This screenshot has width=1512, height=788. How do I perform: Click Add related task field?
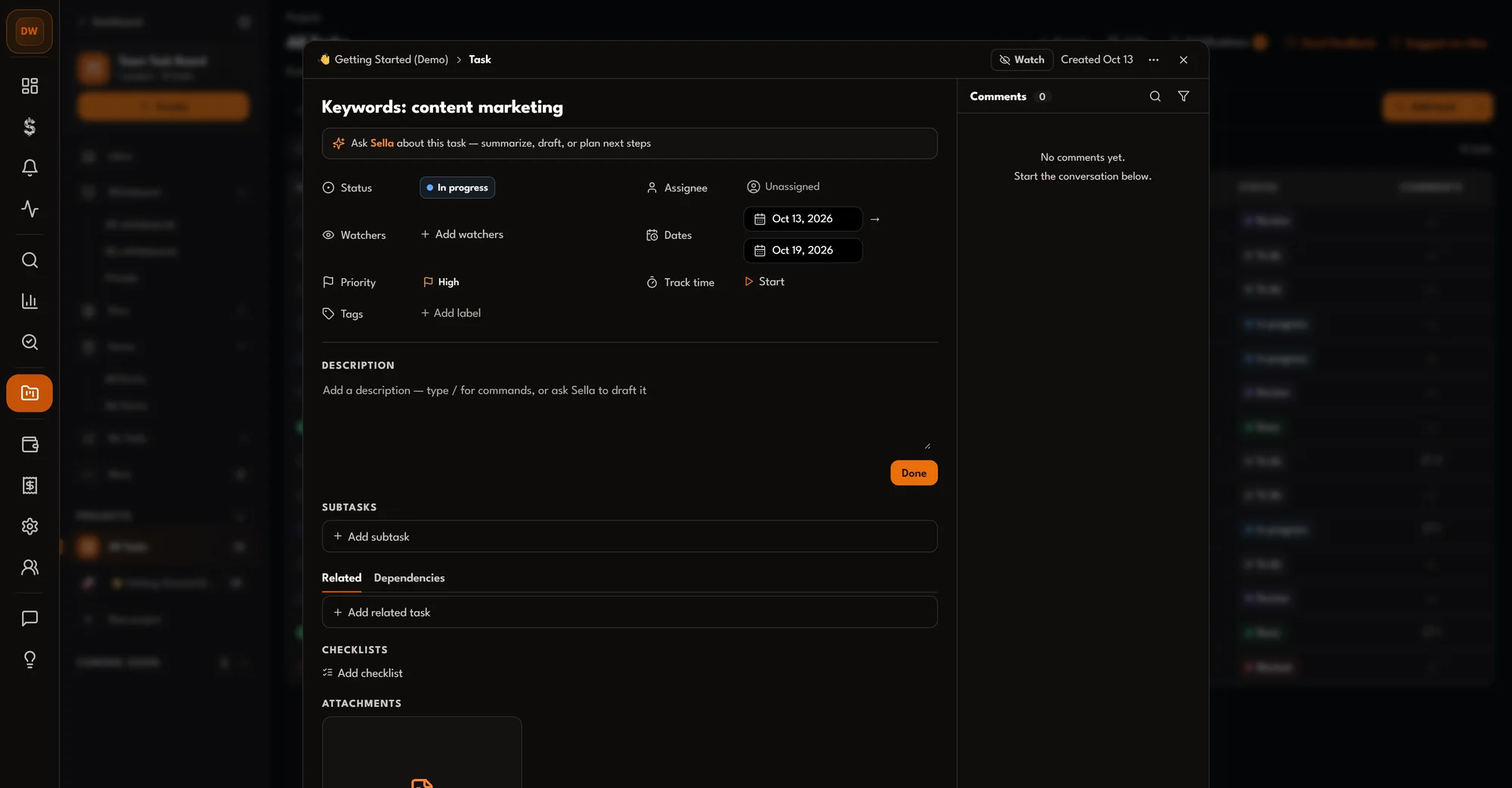630,613
